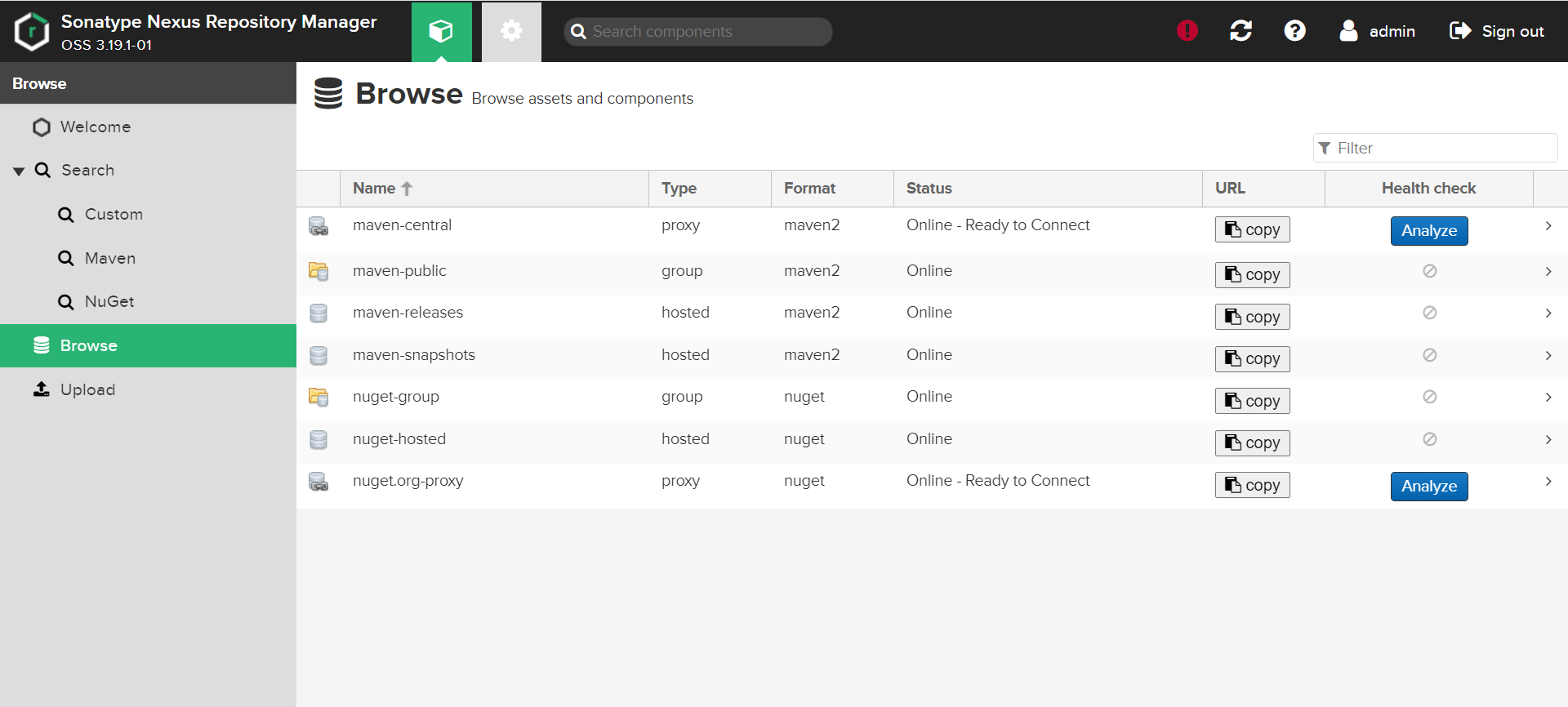This screenshot has height=707, width=1568.
Task: Copy the maven-public URL
Action: [x=1252, y=274]
